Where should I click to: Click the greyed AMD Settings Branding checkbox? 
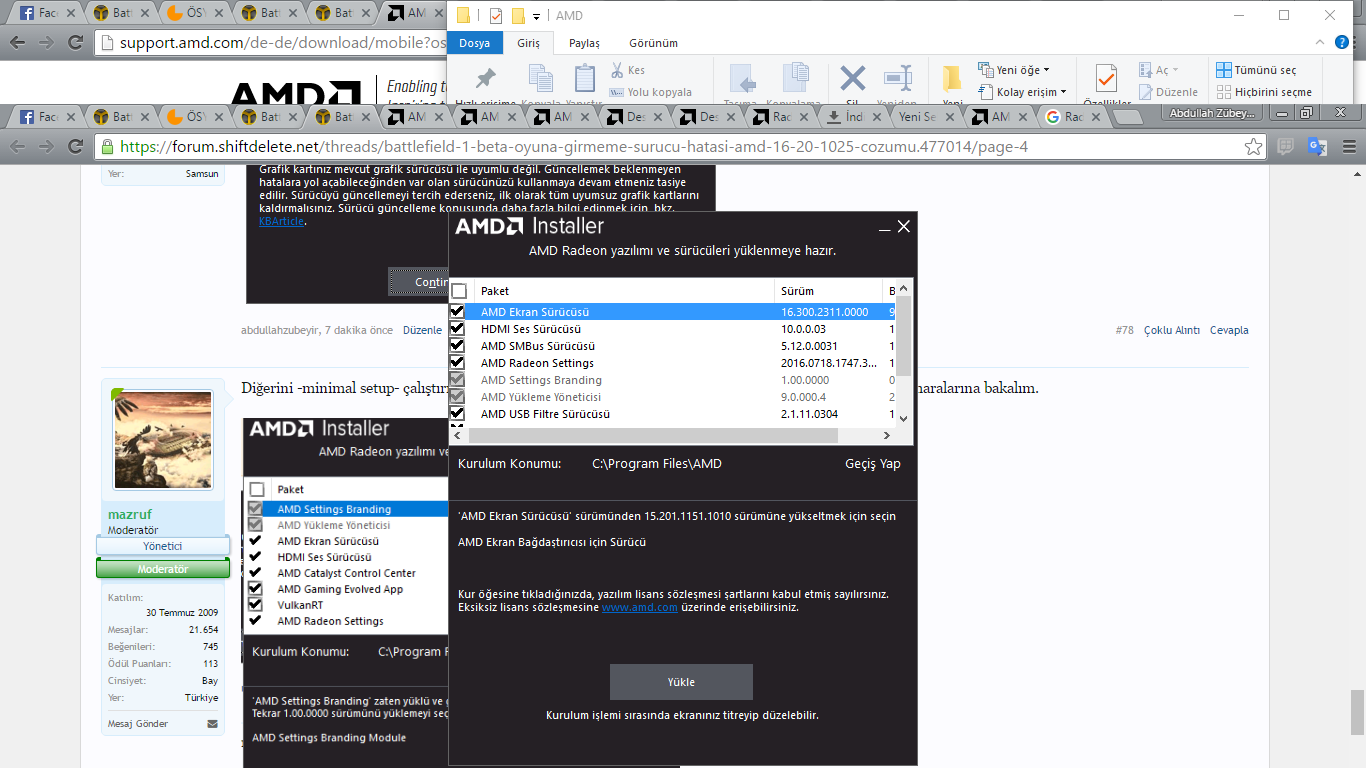click(458, 380)
